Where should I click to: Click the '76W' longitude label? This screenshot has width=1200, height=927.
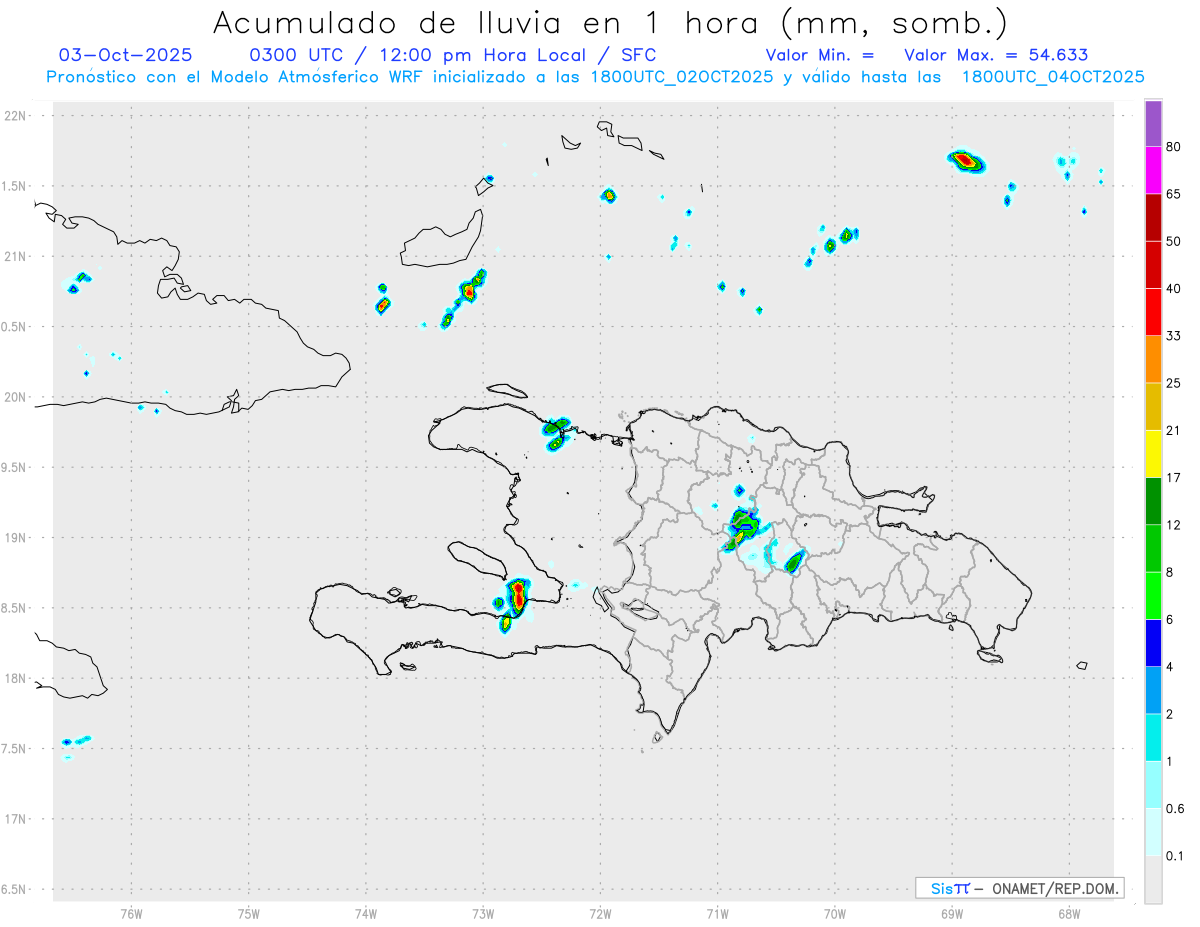(x=131, y=913)
